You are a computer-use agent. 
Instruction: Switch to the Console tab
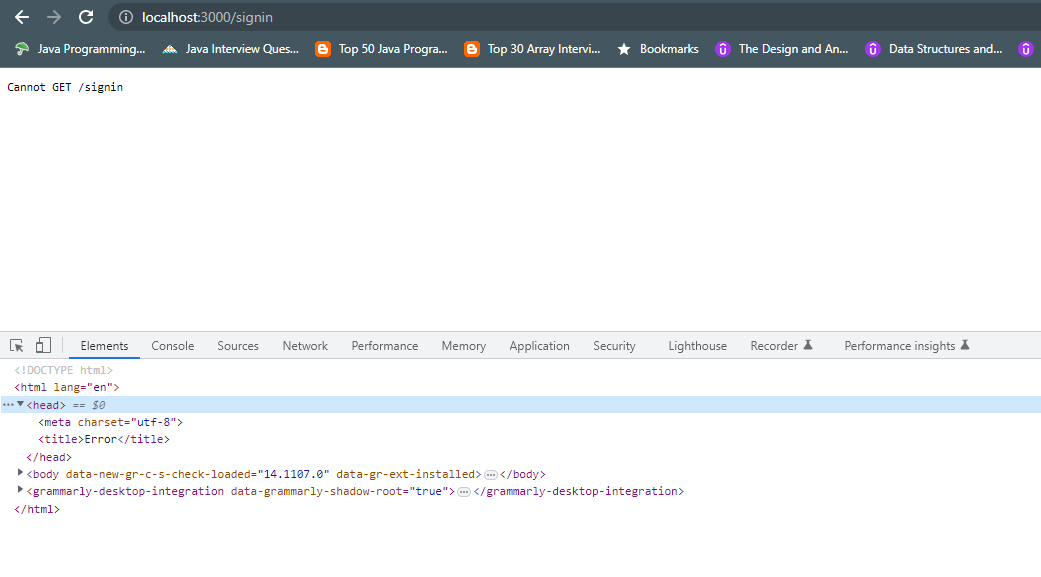coord(173,346)
